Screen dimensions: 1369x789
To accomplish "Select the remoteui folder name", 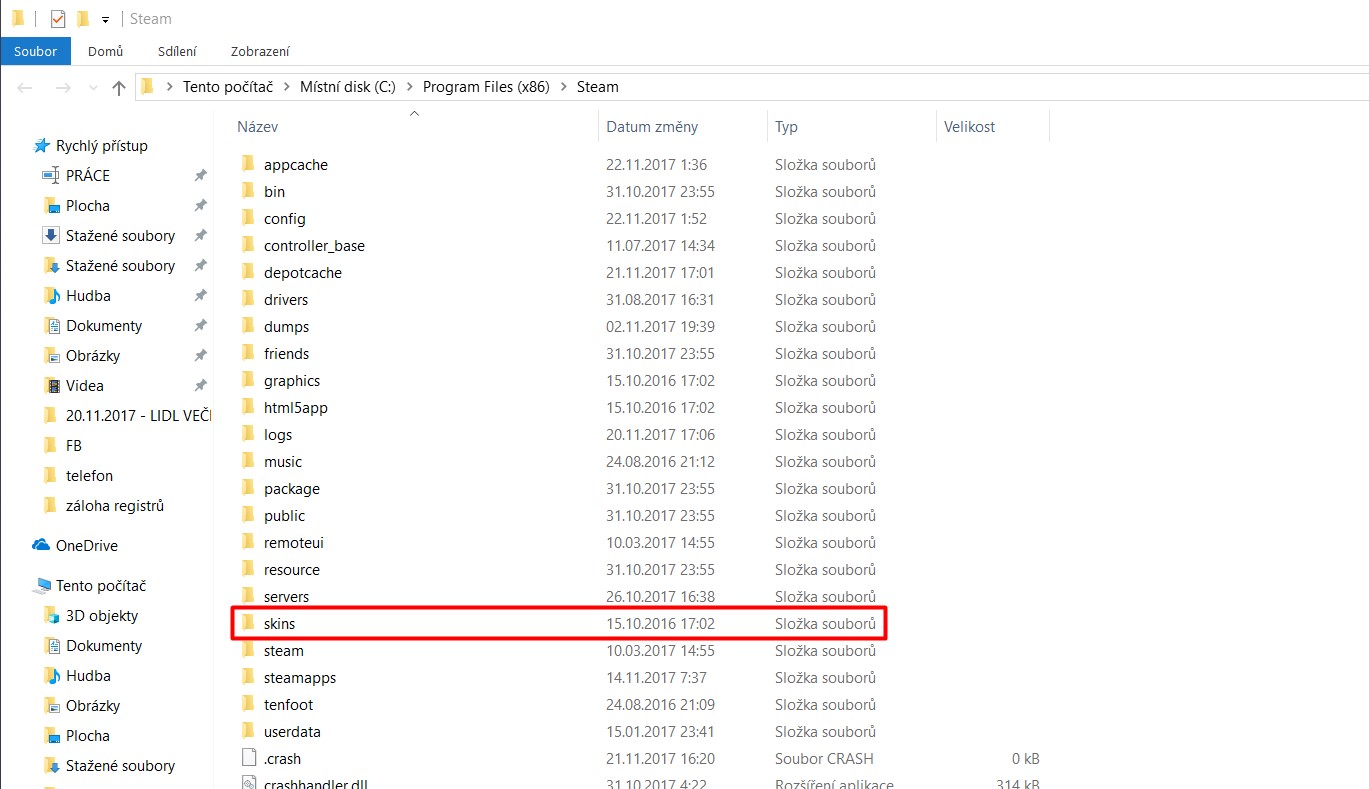I will pyautogui.click(x=294, y=543).
